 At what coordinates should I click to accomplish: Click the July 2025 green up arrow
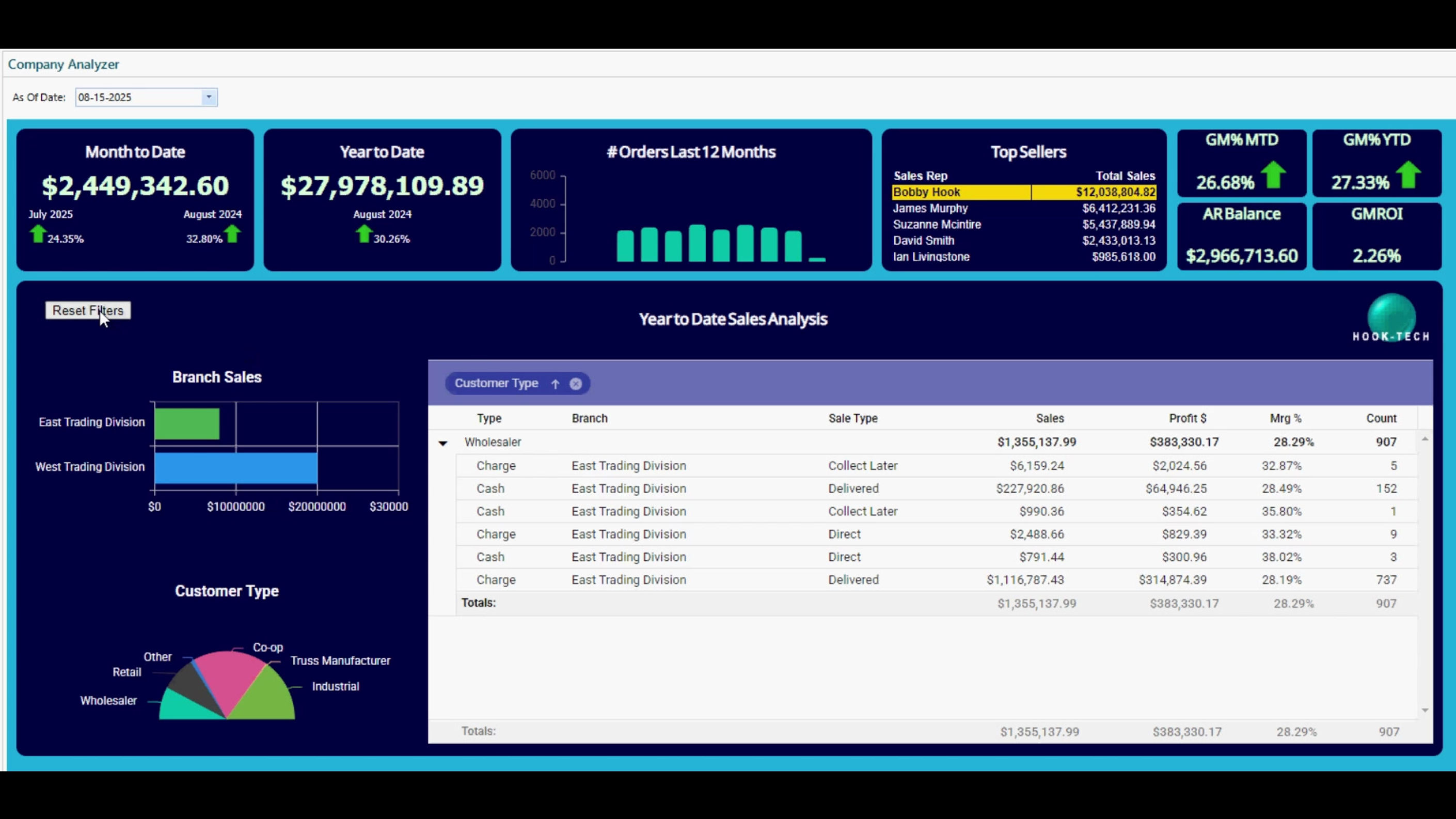pos(38,234)
